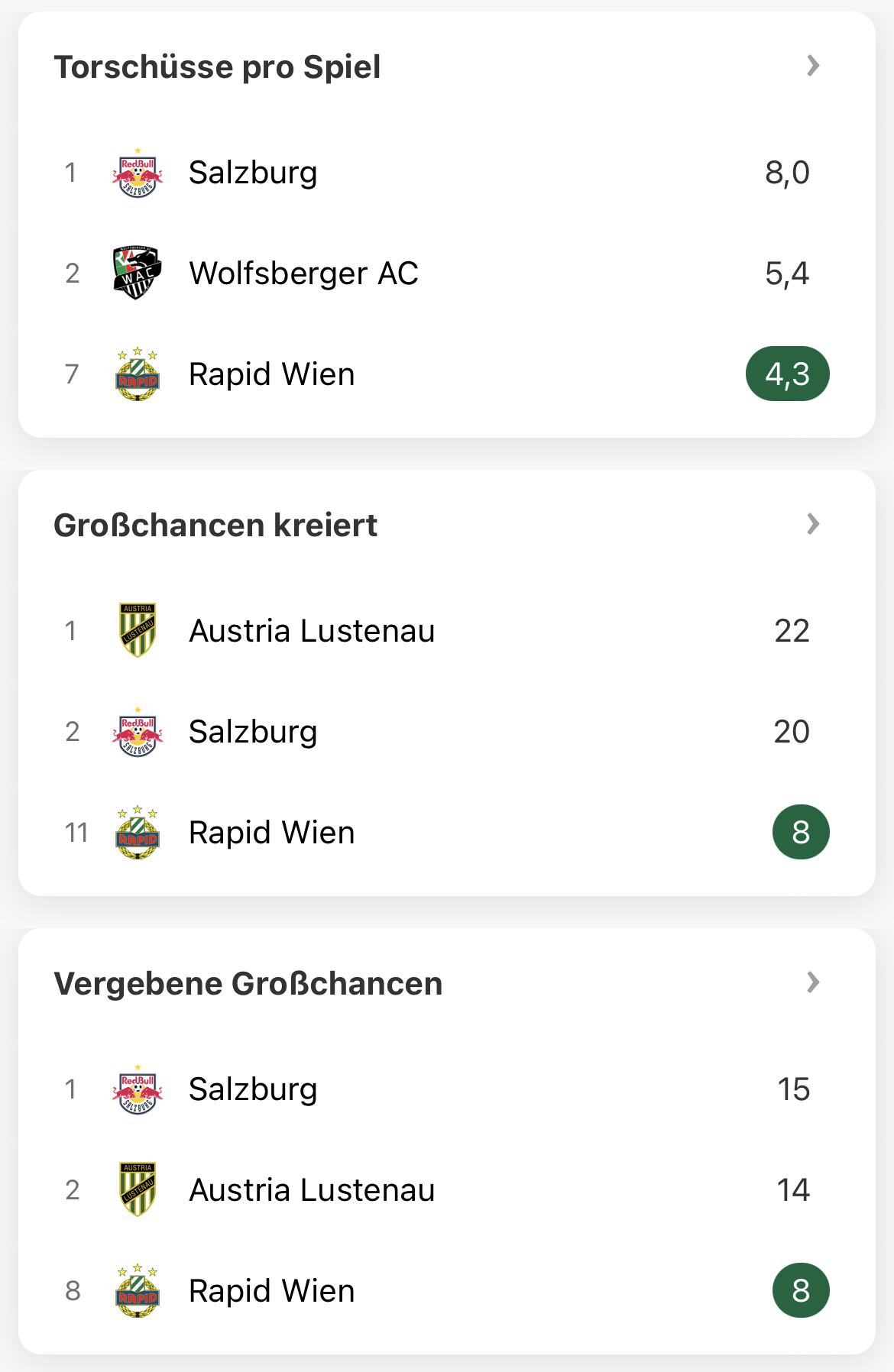Select green 8 badge in Großchancen kreiert

(801, 832)
